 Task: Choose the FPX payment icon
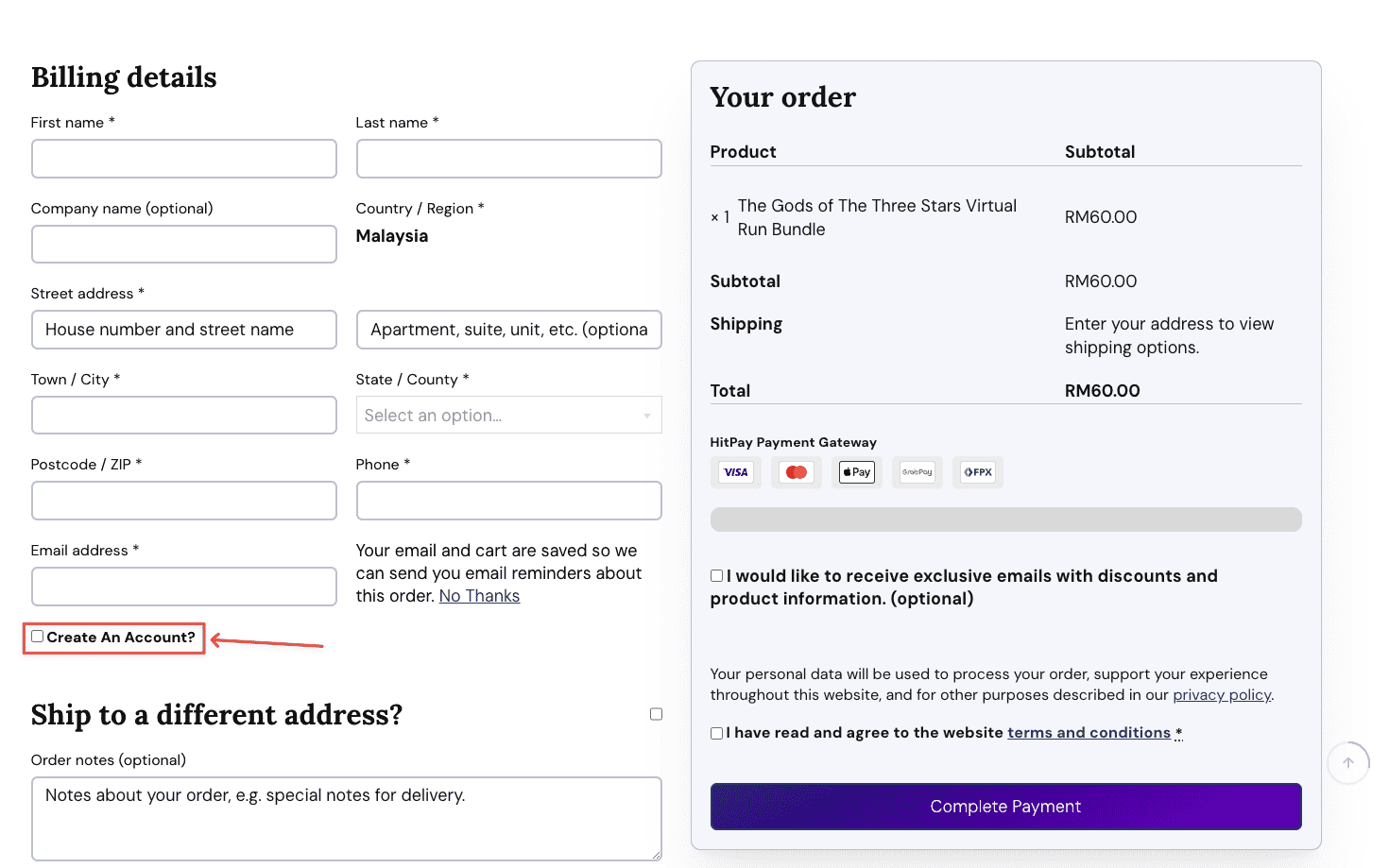click(978, 472)
